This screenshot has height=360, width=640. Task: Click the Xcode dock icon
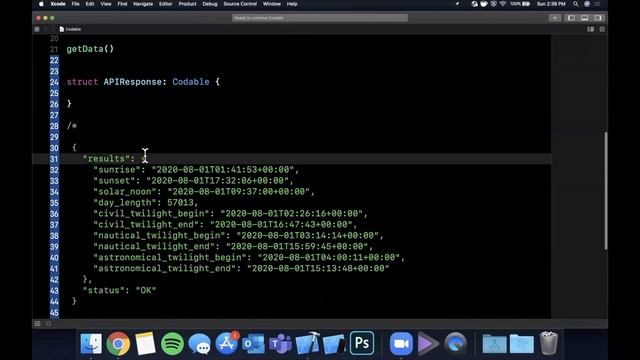(308, 344)
